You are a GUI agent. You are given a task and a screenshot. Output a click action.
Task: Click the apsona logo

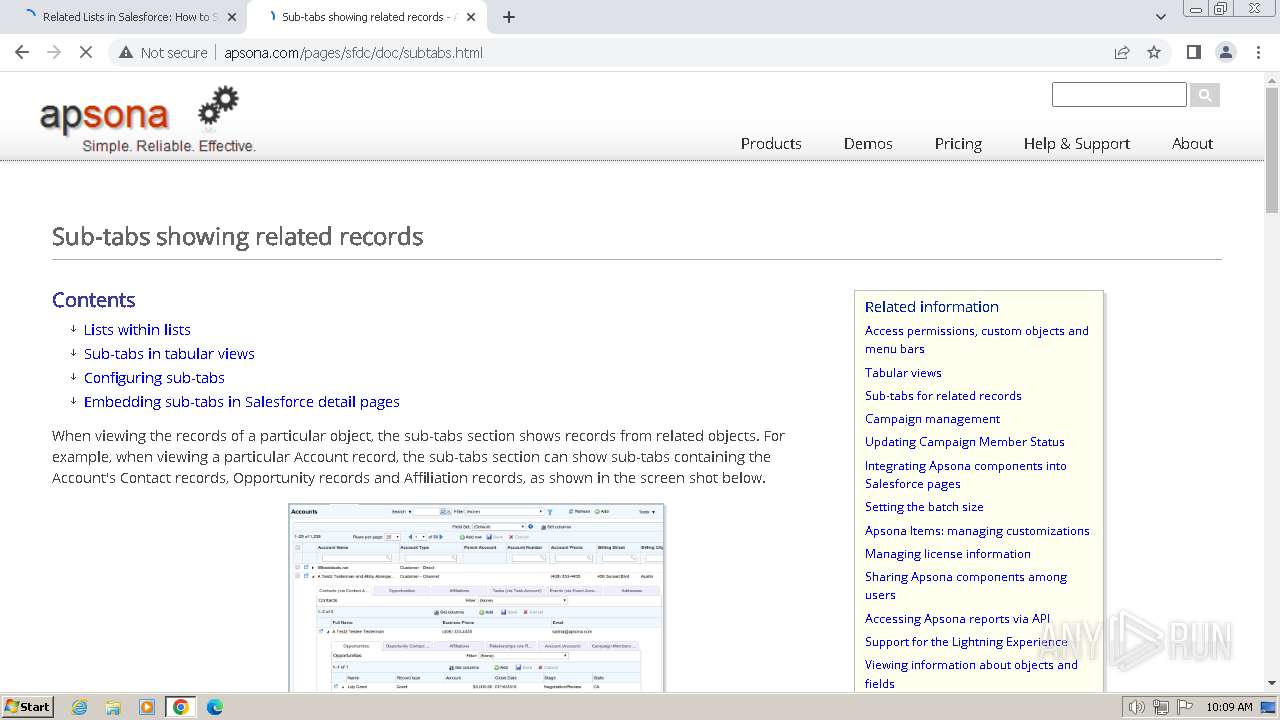point(148,119)
